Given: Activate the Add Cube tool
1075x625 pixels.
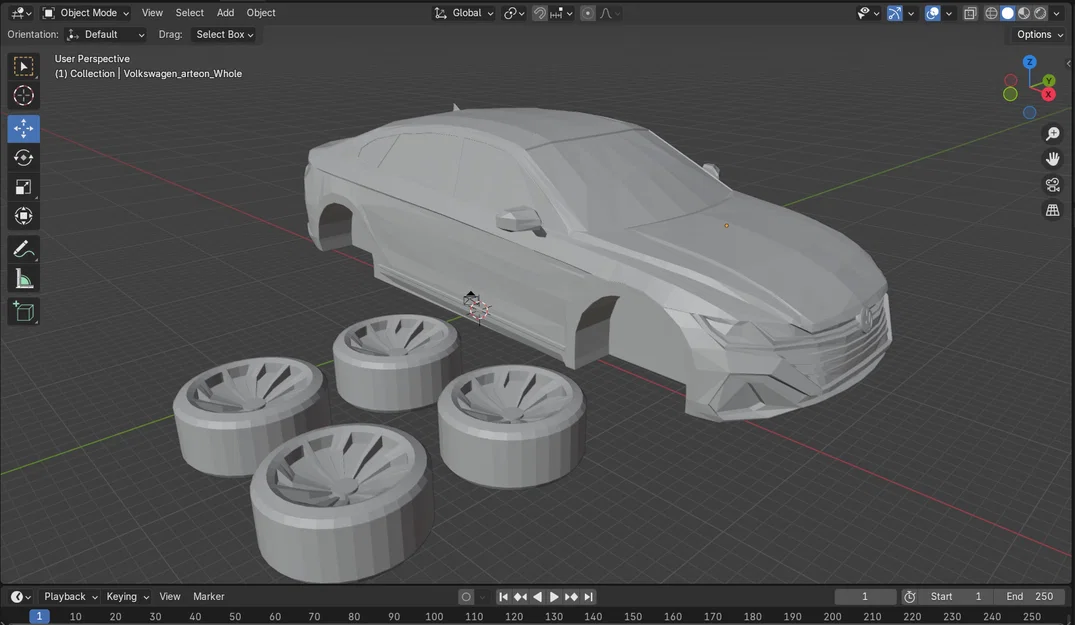Looking at the screenshot, I should click(23, 311).
